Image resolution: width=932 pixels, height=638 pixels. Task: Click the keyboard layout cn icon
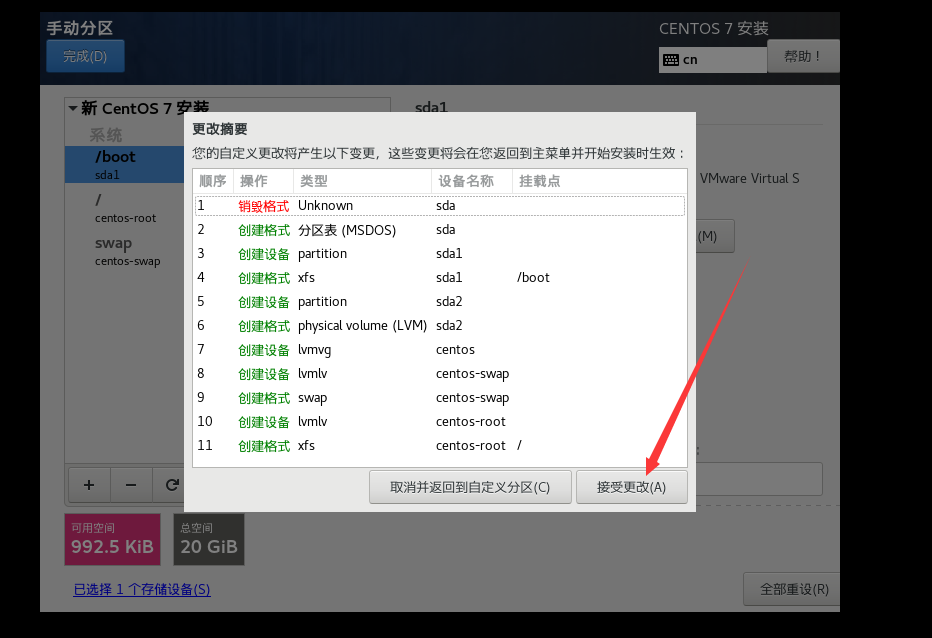click(671, 59)
